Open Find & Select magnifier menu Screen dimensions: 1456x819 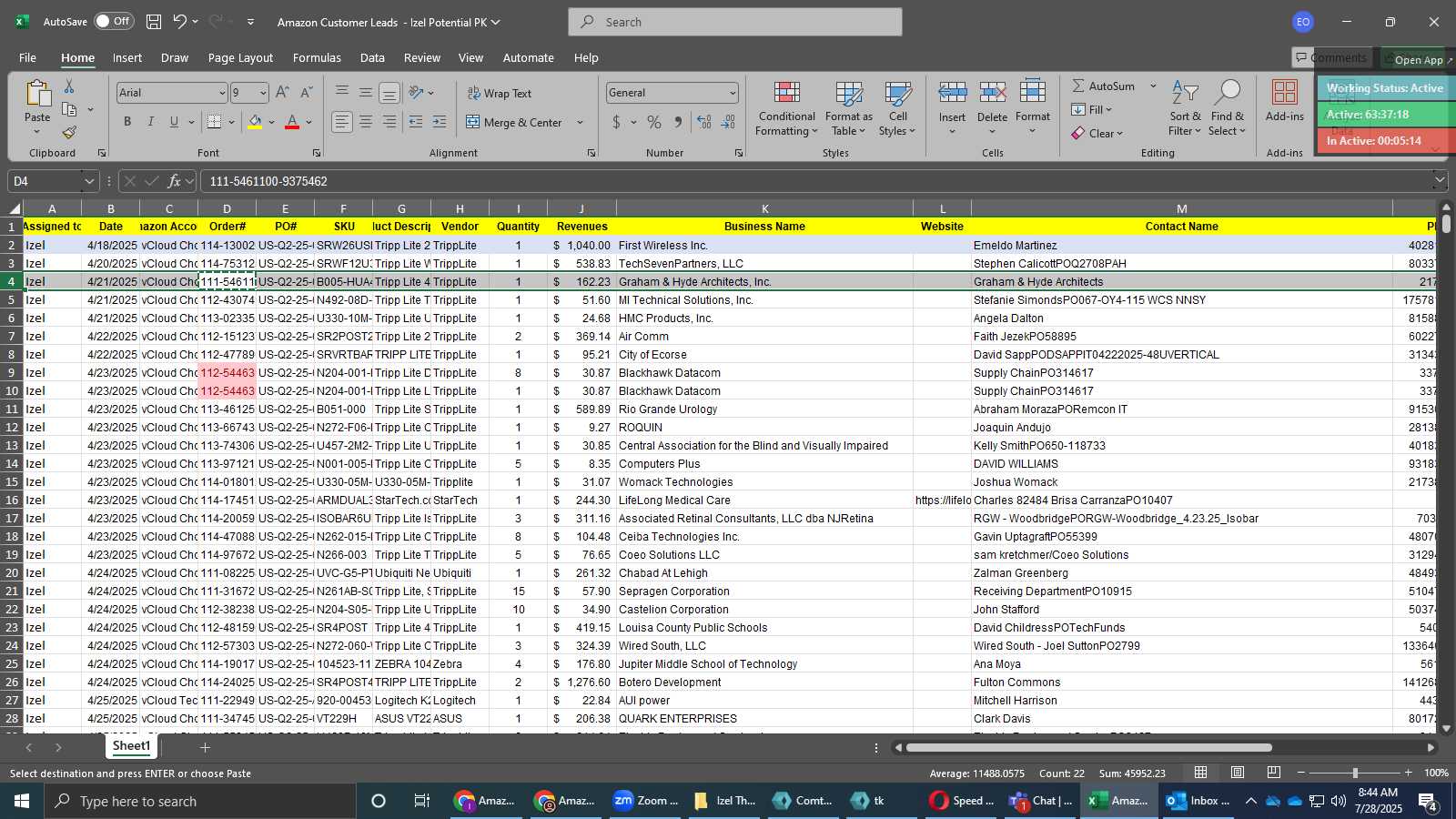pos(1228,108)
